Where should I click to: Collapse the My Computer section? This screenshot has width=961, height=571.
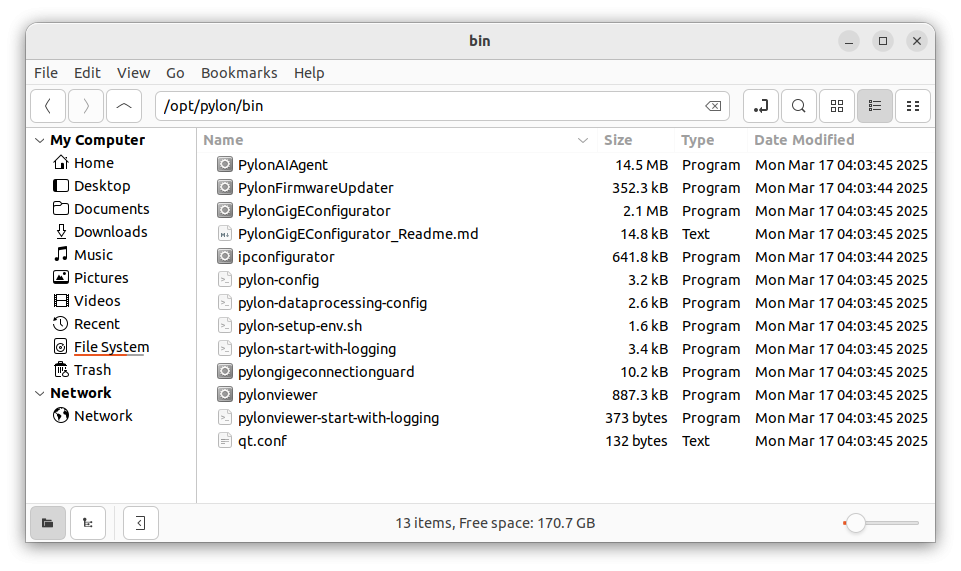pyautogui.click(x=40, y=140)
